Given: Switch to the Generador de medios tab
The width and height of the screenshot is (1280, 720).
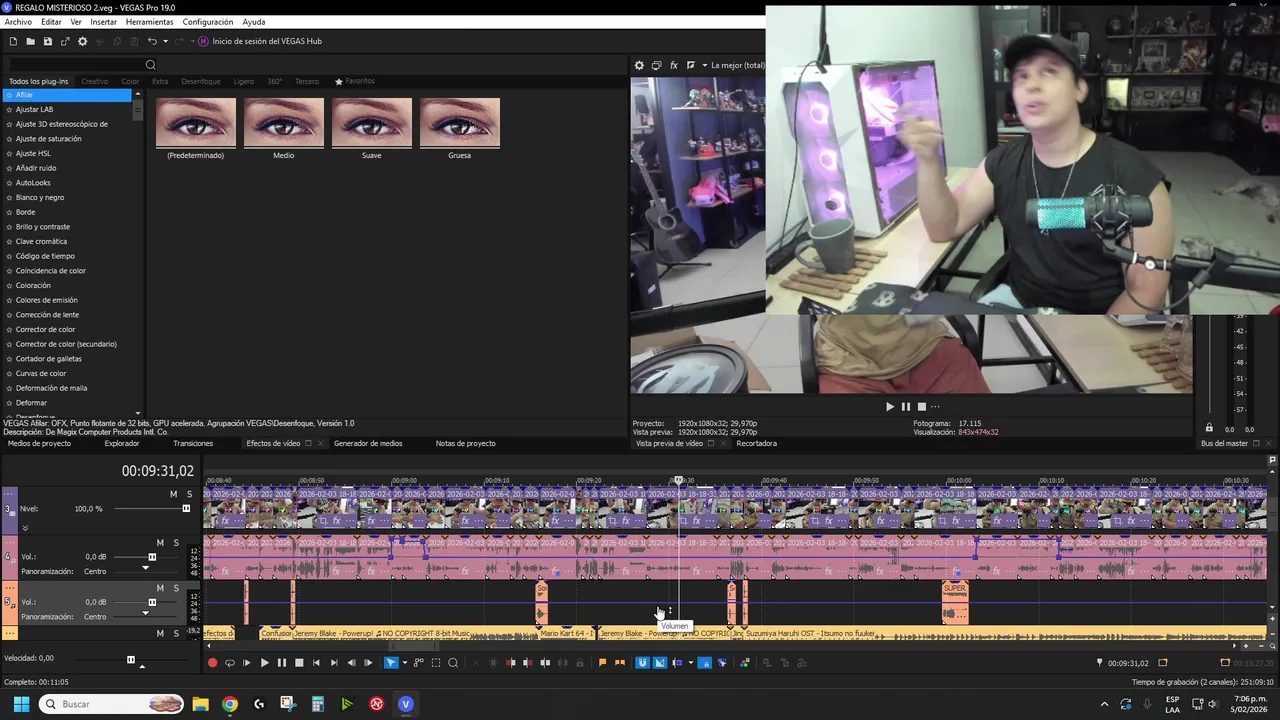Looking at the screenshot, I should point(368,443).
